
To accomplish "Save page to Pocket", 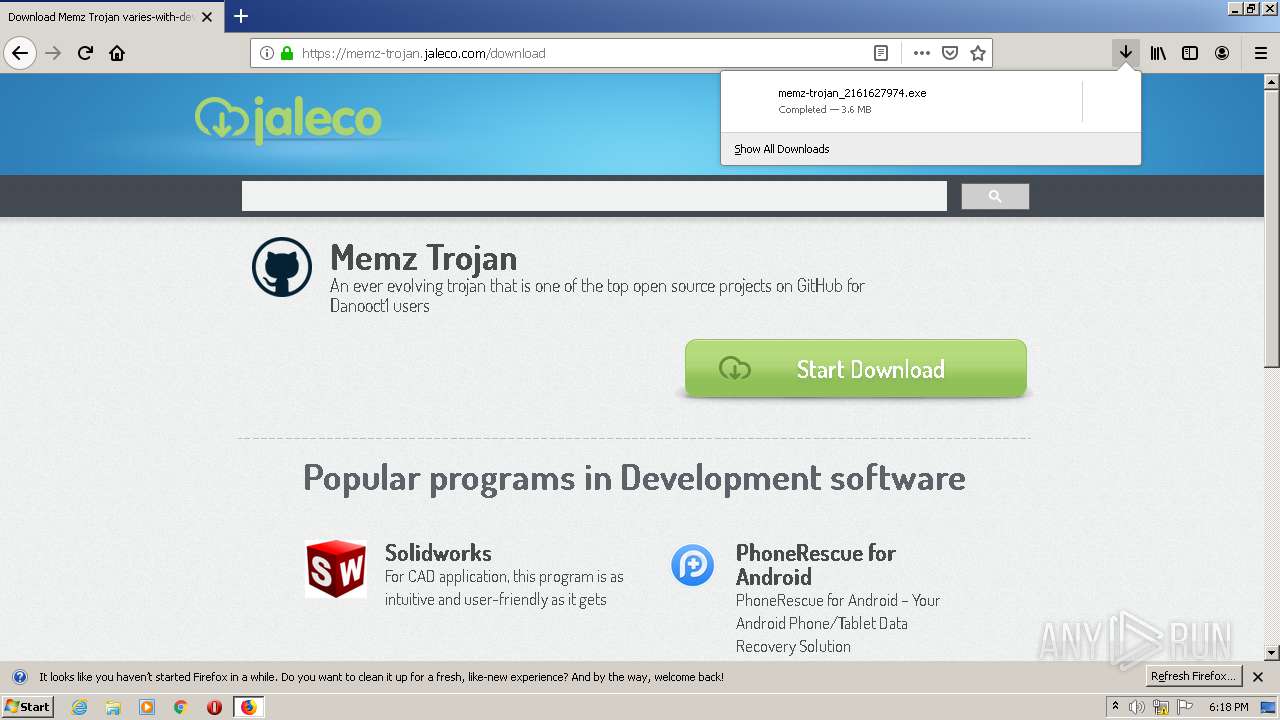I will coord(950,53).
